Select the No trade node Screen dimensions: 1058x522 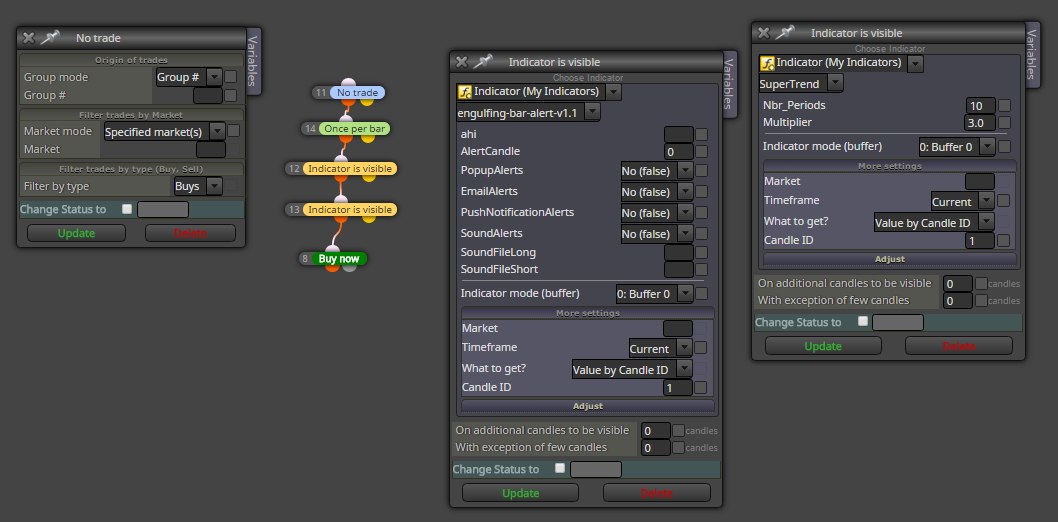[358, 92]
